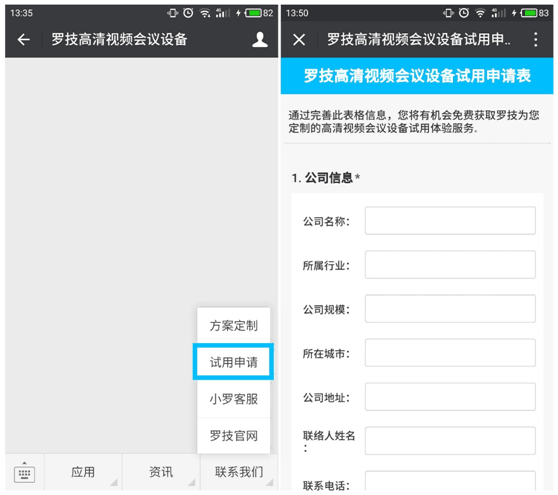Expand the 应用 bottom menu
This screenshot has width=558, height=495.
point(83,472)
